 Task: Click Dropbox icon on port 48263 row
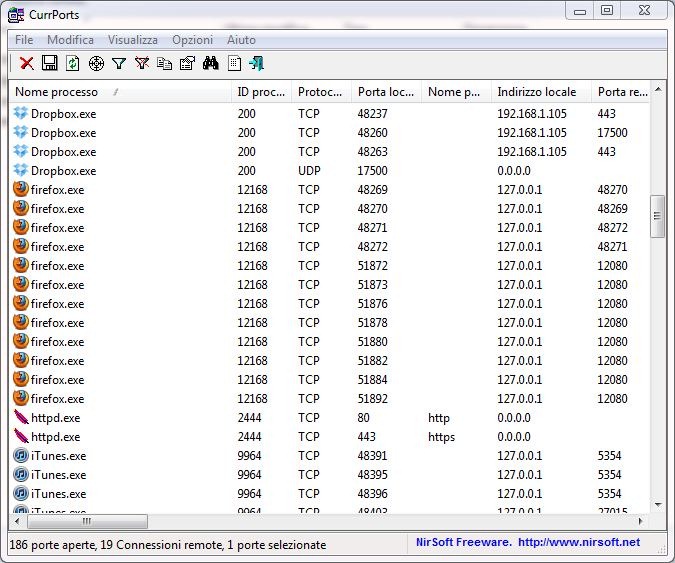21,151
